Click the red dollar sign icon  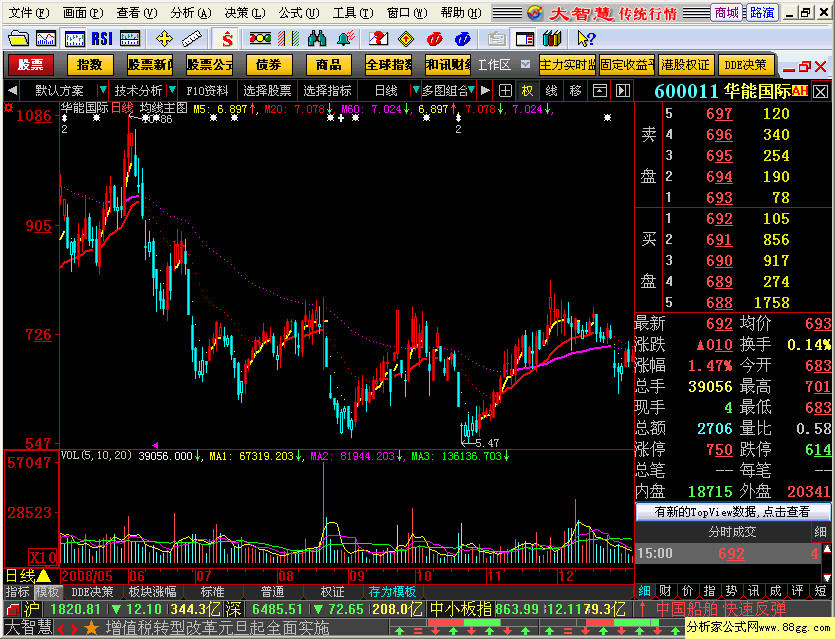pos(227,38)
